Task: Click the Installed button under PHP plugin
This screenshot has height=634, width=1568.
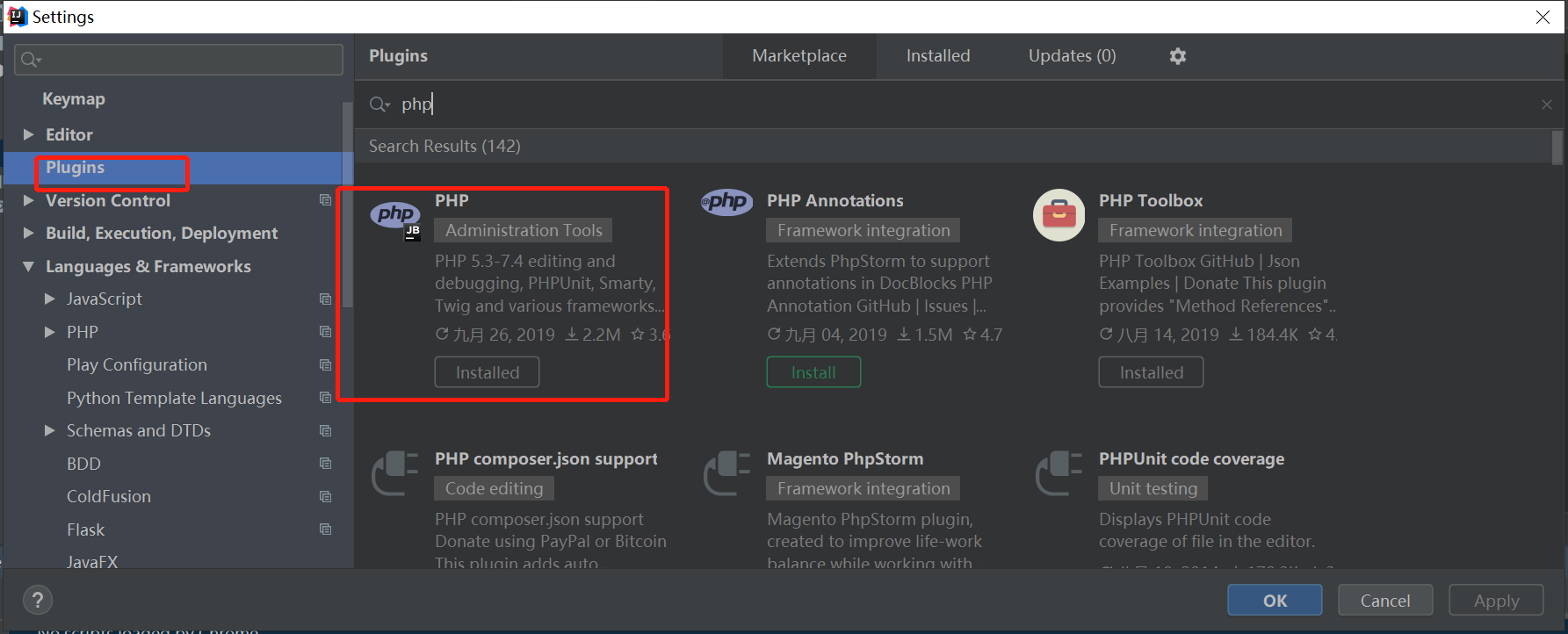Action: (x=487, y=372)
